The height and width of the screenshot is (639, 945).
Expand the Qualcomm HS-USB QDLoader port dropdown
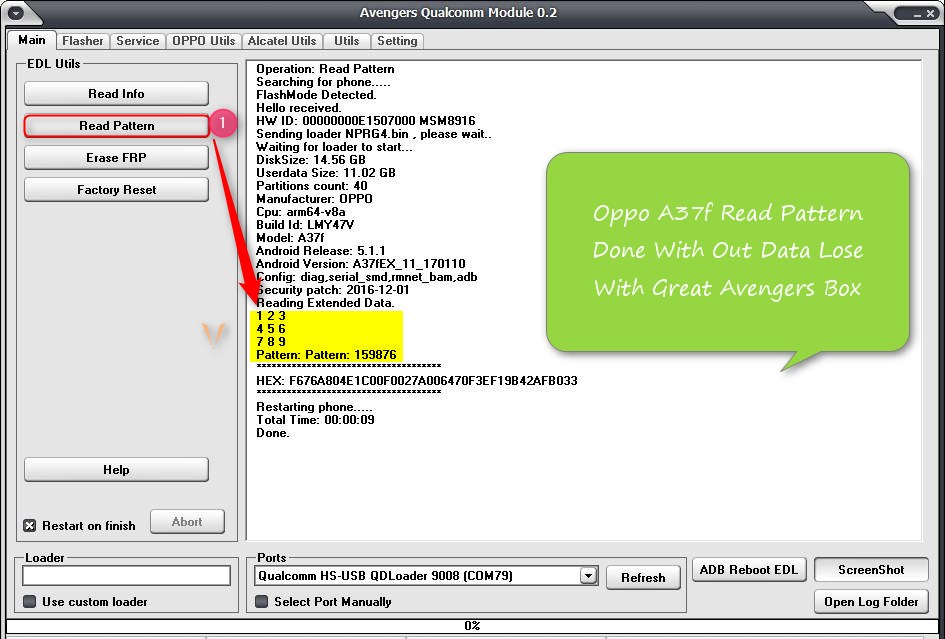pyautogui.click(x=588, y=576)
